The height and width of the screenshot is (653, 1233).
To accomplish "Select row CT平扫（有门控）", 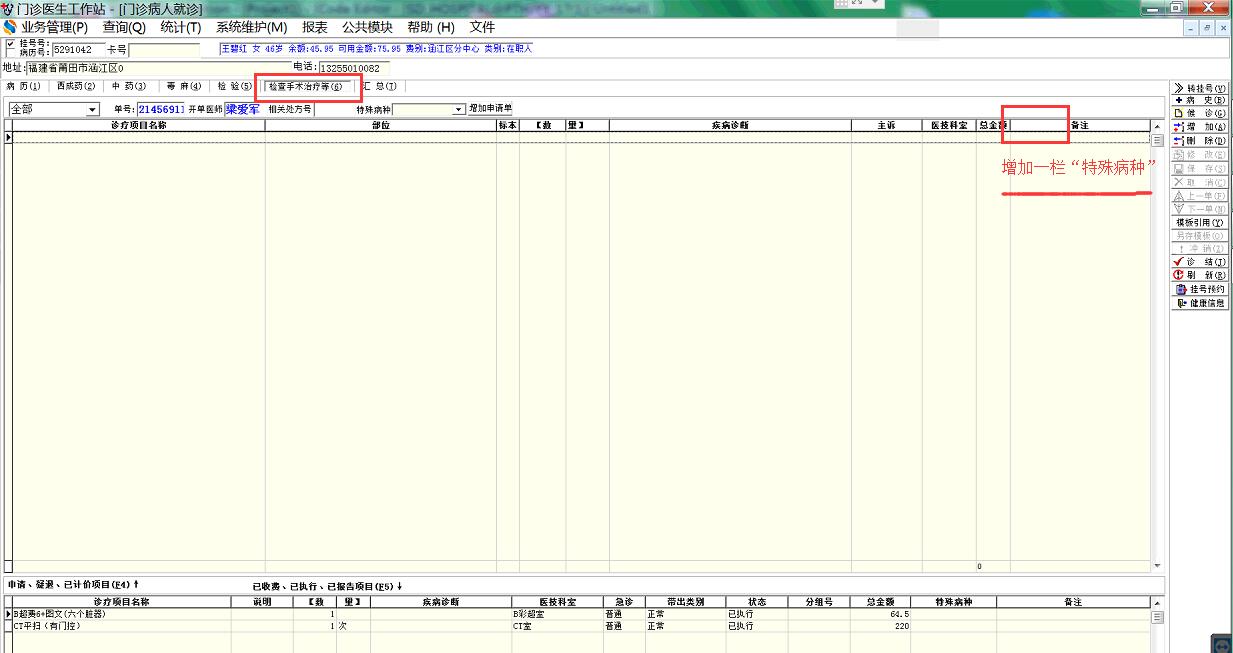I will coord(121,626).
